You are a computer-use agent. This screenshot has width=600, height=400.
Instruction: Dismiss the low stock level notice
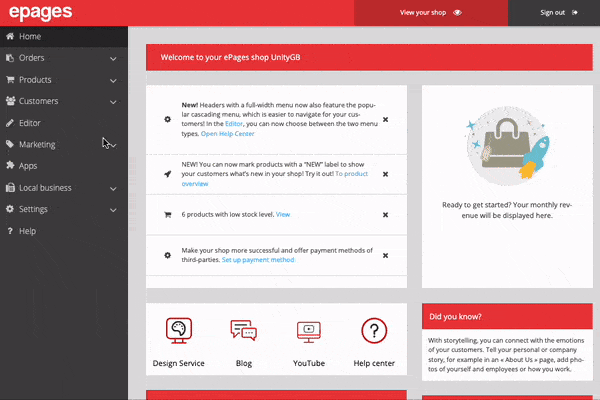(x=385, y=215)
